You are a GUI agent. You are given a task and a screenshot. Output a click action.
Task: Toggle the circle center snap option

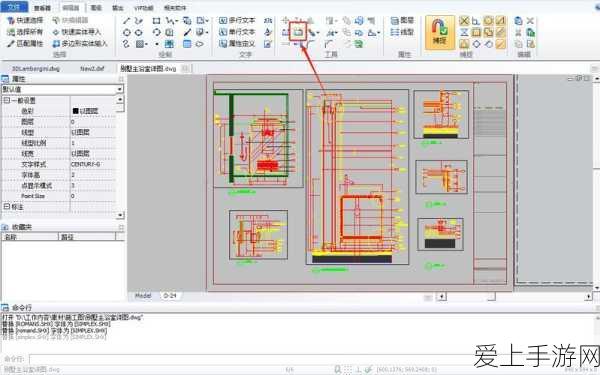click(x=488, y=21)
